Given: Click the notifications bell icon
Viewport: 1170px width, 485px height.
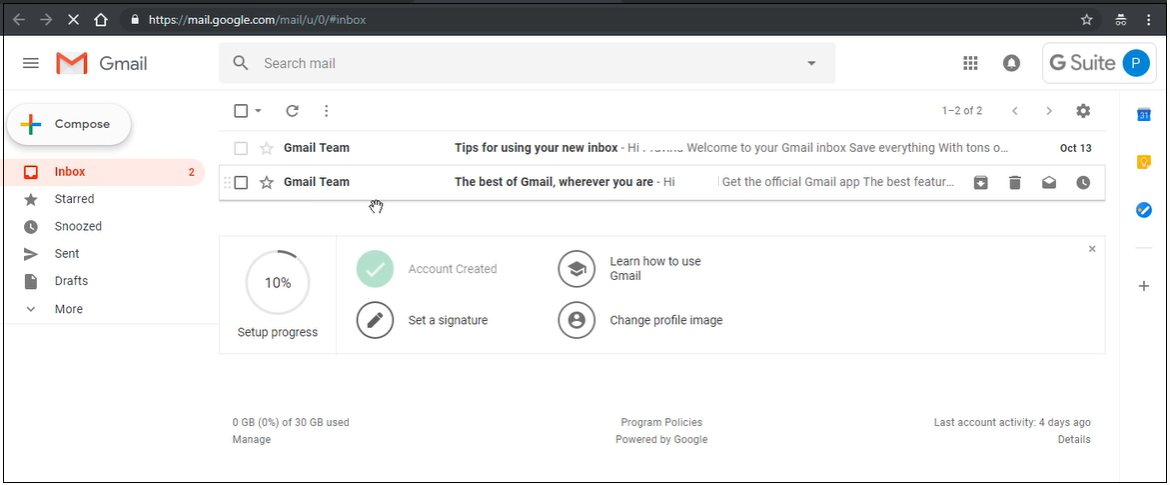Looking at the screenshot, I should 1011,63.
